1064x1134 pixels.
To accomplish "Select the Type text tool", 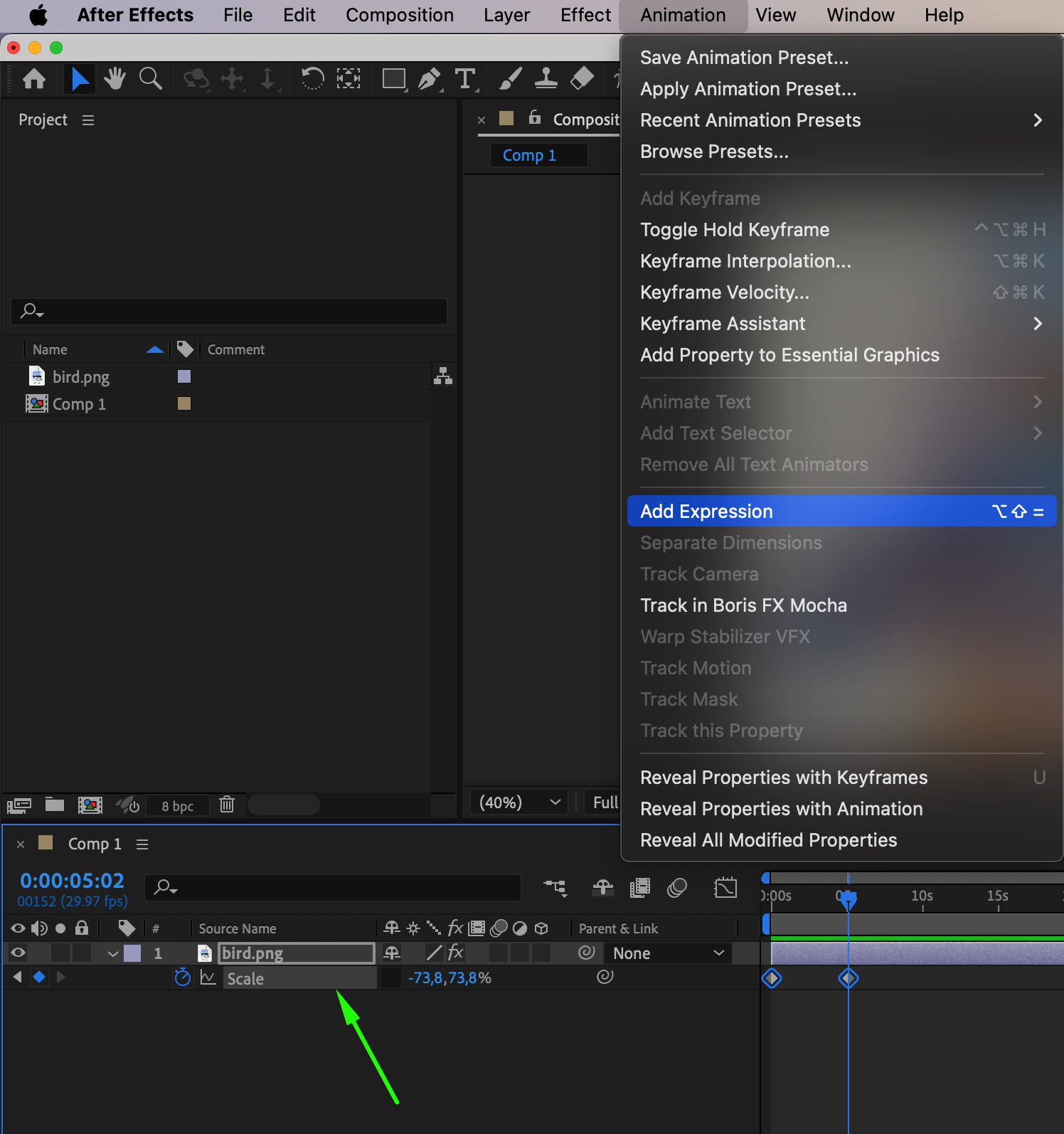I will point(465,78).
